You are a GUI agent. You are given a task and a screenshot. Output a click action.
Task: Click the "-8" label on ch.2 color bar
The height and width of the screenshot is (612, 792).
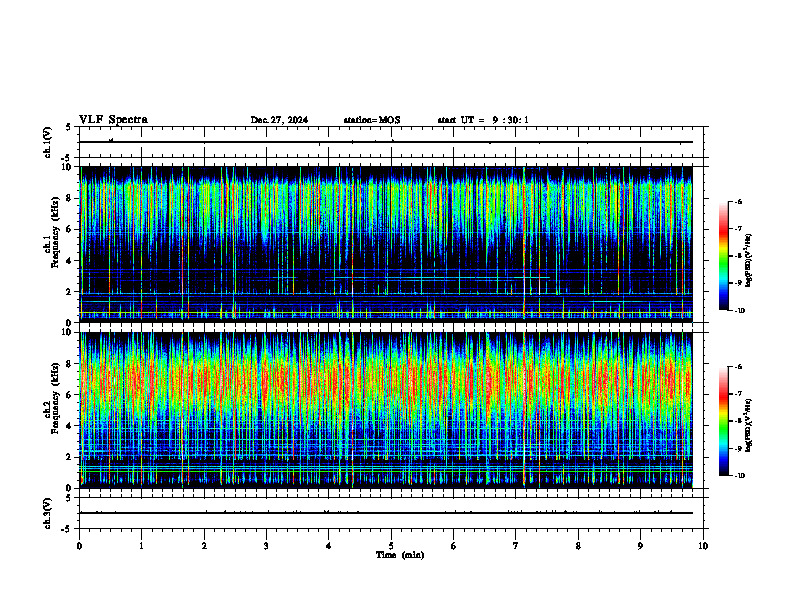click(739, 421)
